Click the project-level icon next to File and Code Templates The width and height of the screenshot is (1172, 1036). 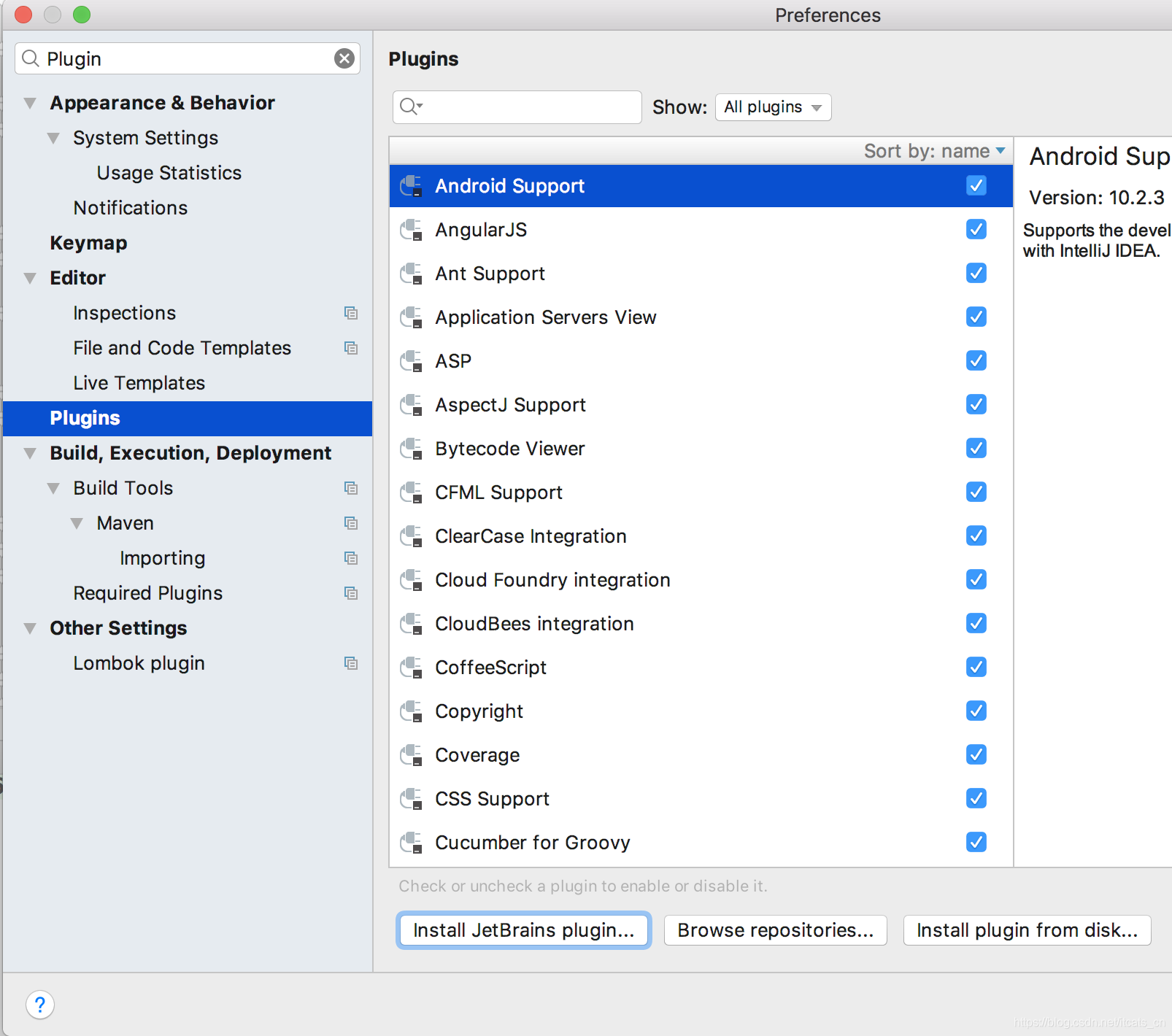(351, 348)
